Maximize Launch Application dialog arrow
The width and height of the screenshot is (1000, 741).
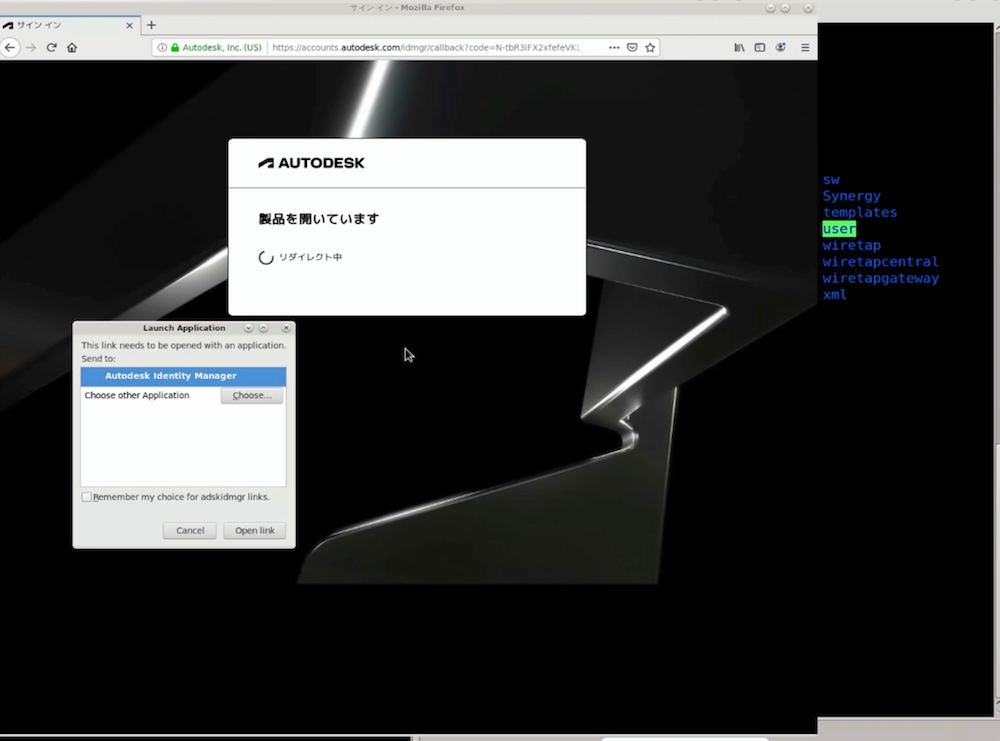pos(263,328)
